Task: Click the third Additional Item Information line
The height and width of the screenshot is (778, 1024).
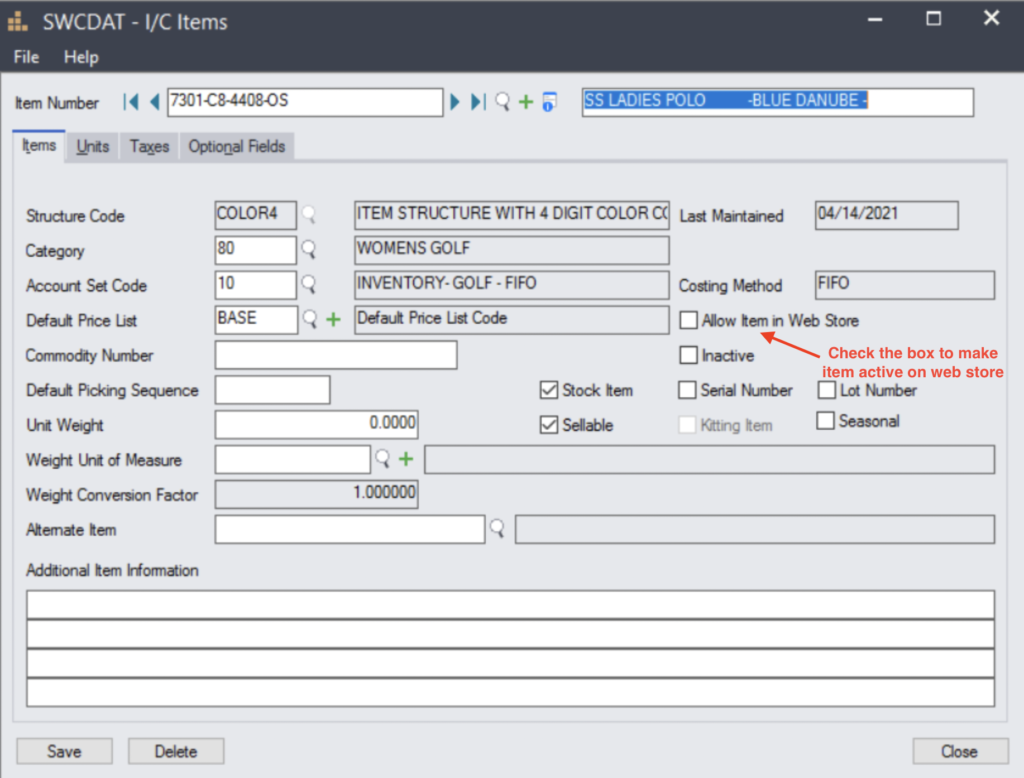Action: [x=510, y=663]
